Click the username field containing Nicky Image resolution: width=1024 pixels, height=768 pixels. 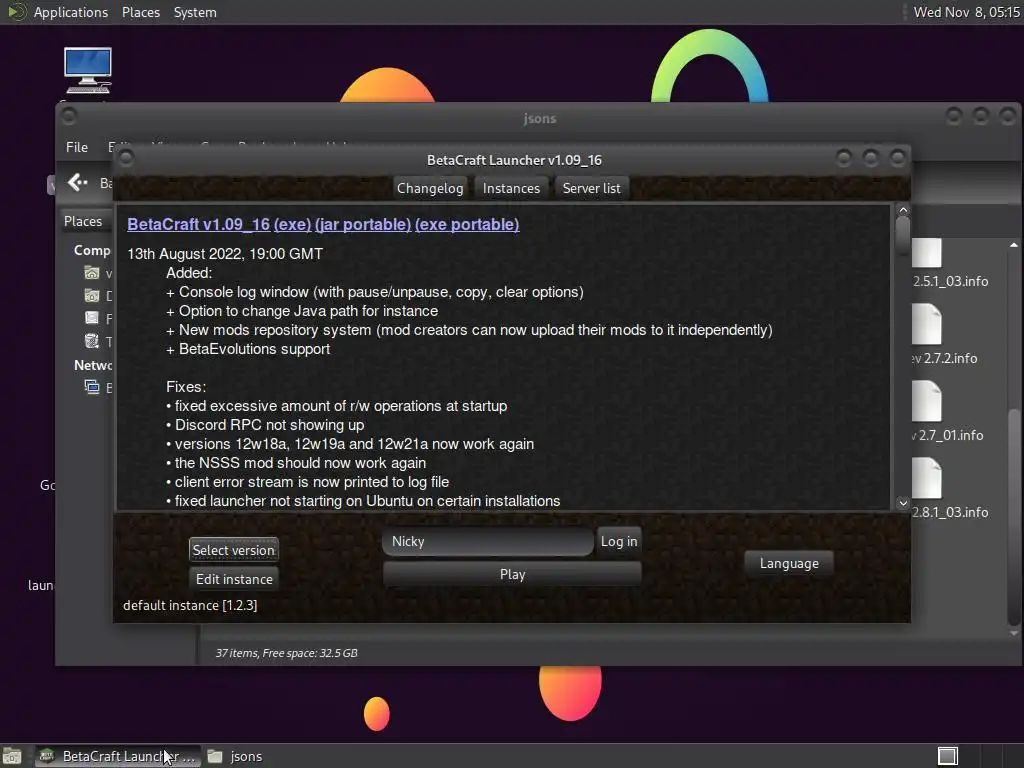(488, 541)
